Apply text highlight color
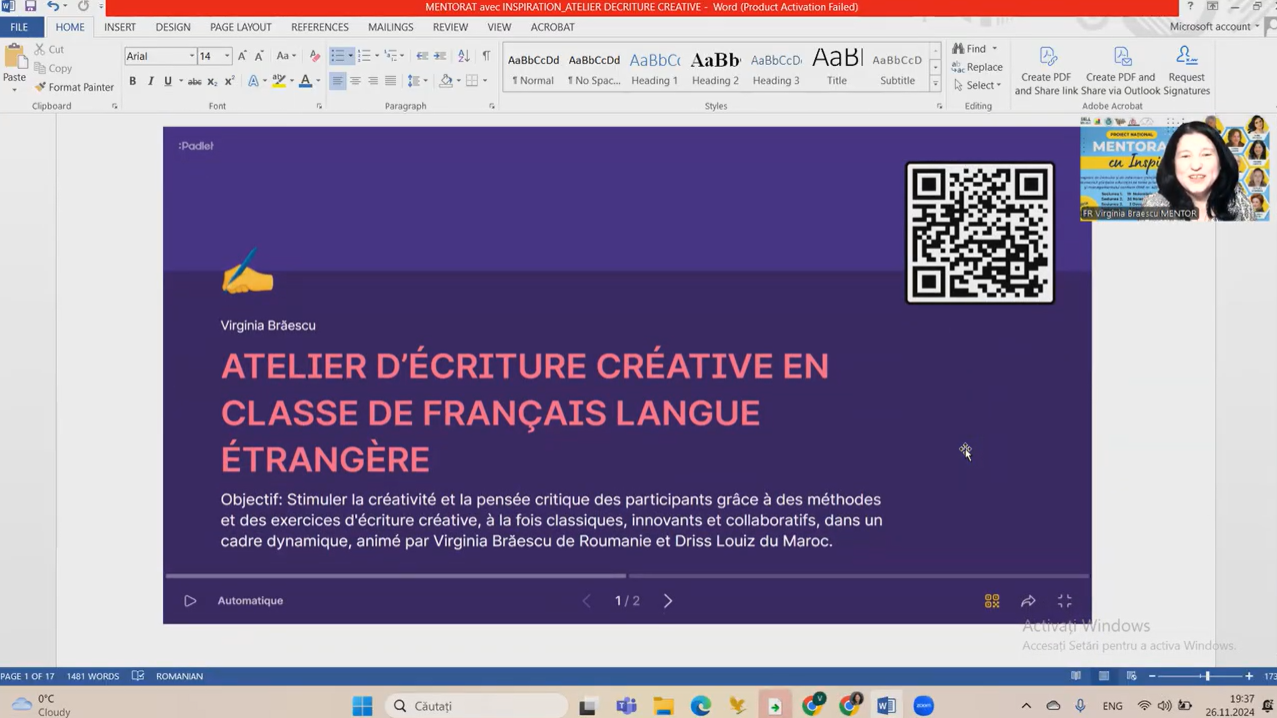This screenshot has width=1277, height=718. (279, 81)
